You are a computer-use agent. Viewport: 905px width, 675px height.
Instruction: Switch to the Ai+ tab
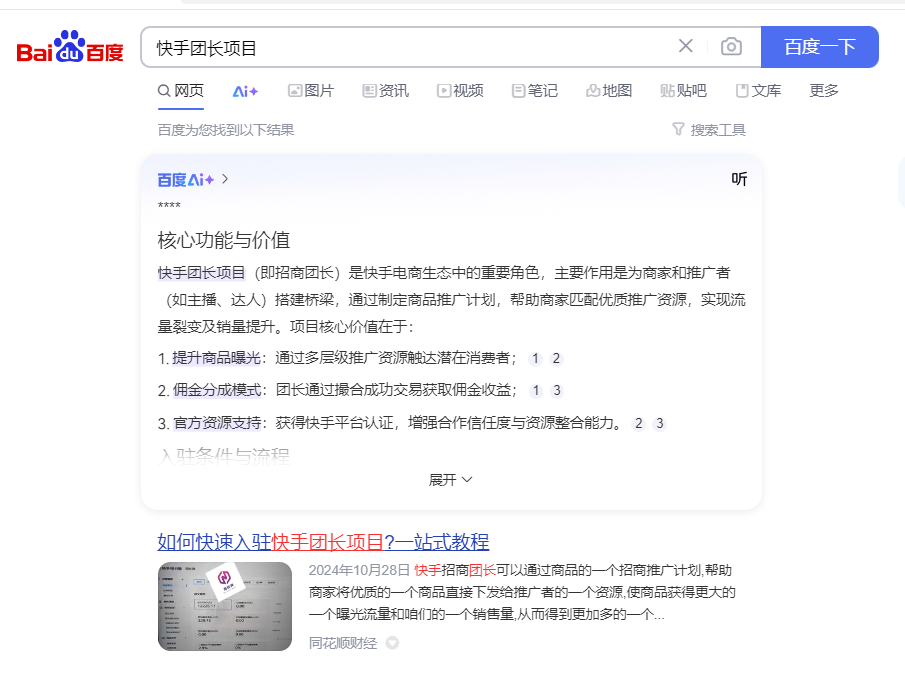pyautogui.click(x=245, y=91)
